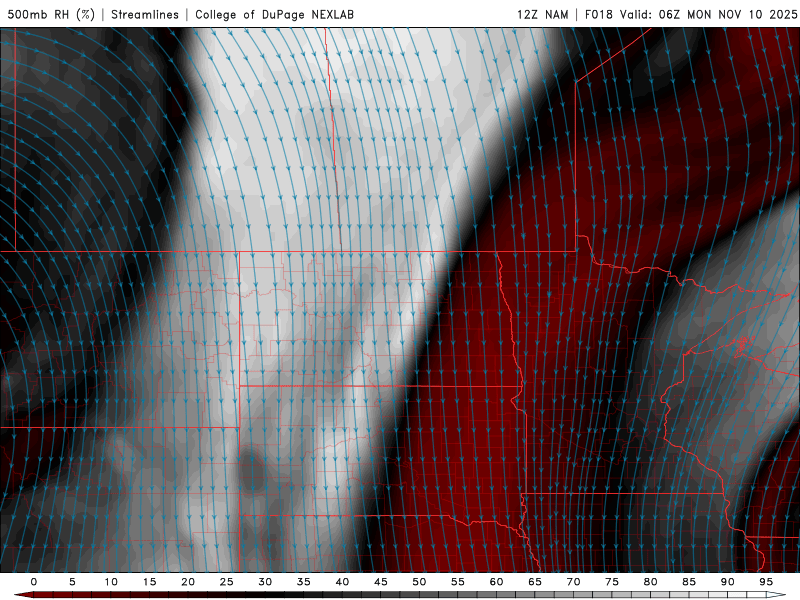Image resolution: width=800 pixels, height=600 pixels.
Task: Click the "F018" forecast hour text
Action: (x=598, y=14)
